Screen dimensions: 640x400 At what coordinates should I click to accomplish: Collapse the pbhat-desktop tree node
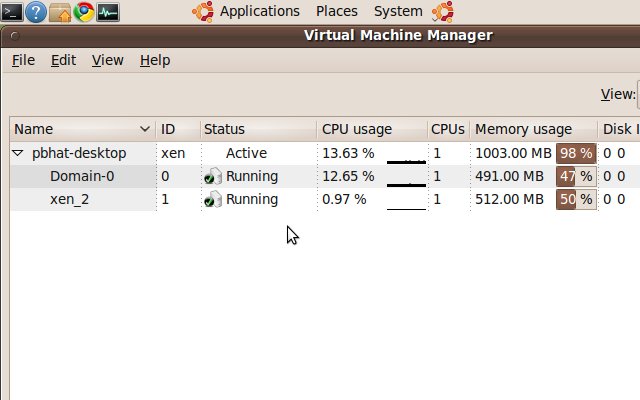[18, 153]
